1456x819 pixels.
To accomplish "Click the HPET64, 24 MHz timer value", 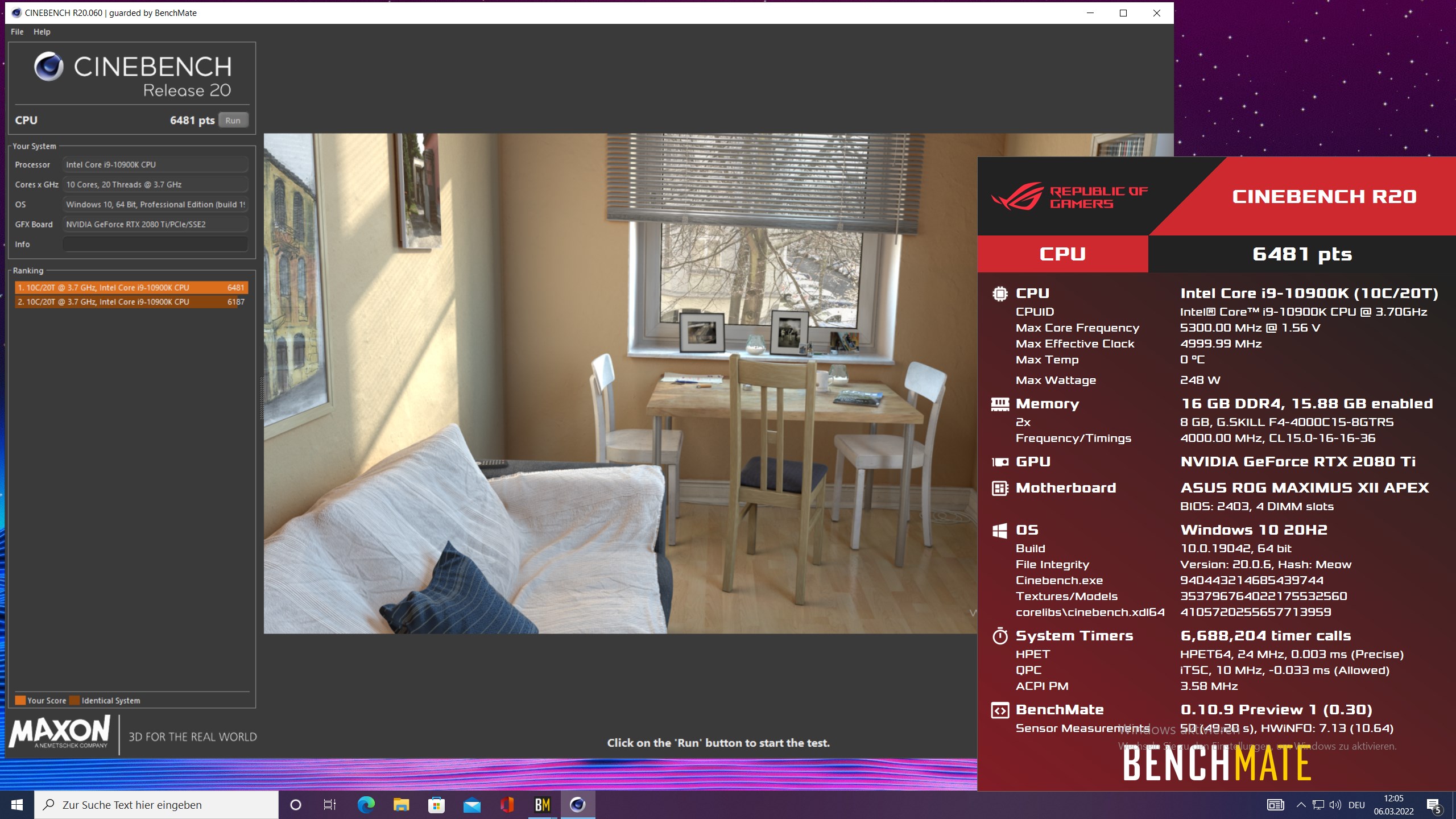I will pyautogui.click(x=1292, y=655).
